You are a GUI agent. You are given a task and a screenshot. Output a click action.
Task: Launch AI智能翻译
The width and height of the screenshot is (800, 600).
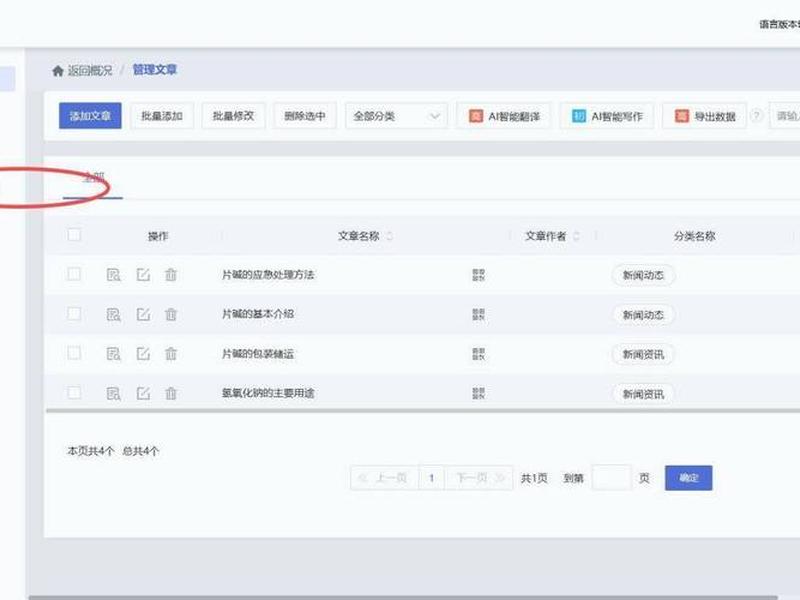504,116
